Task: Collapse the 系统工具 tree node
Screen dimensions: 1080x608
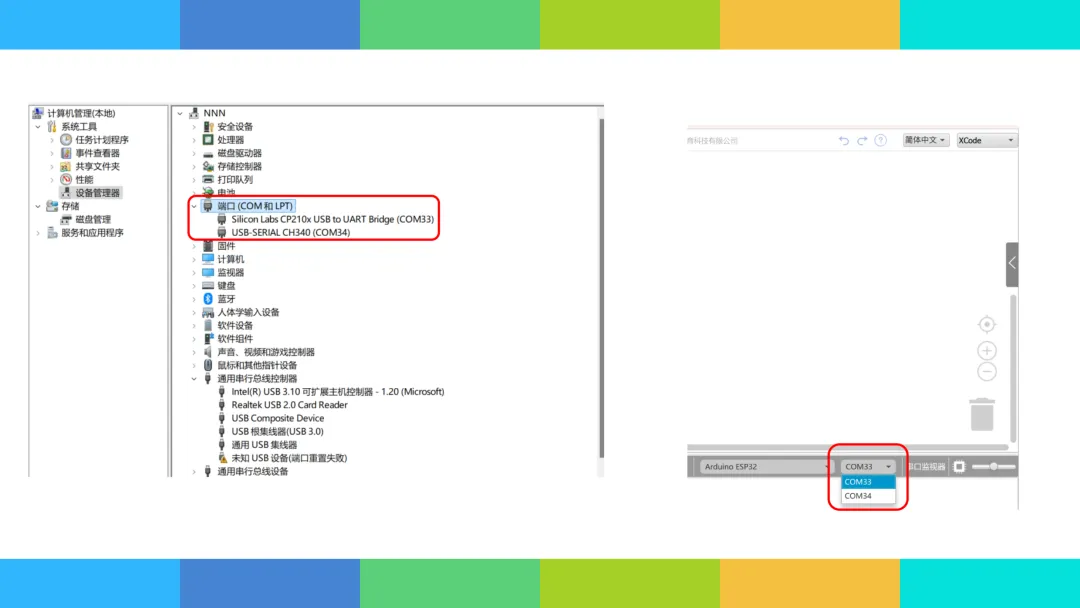Action: (x=38, y=127)
